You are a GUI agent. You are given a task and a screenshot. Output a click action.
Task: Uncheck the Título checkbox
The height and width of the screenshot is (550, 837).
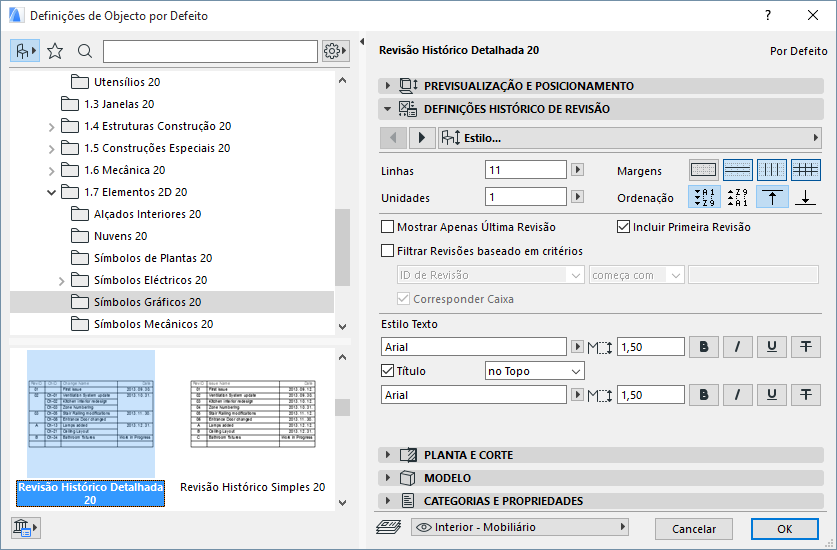[388, 370]
